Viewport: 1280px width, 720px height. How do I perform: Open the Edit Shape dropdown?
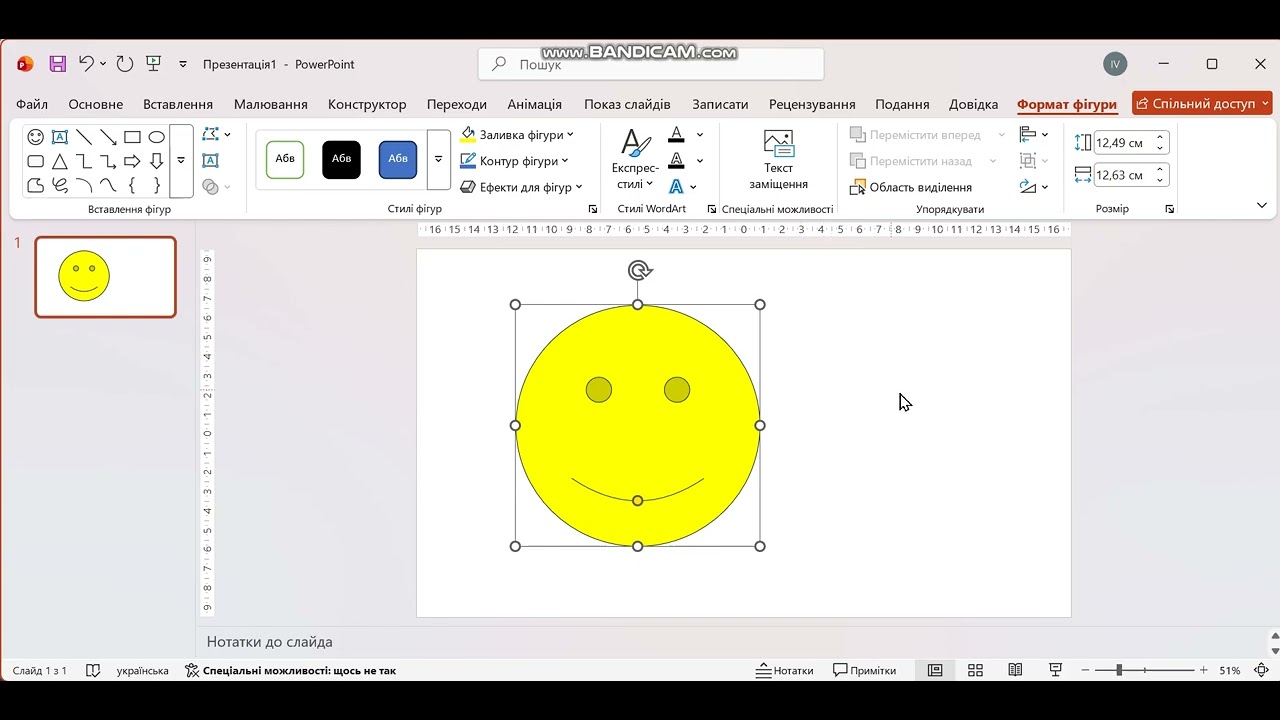(216, 134)
